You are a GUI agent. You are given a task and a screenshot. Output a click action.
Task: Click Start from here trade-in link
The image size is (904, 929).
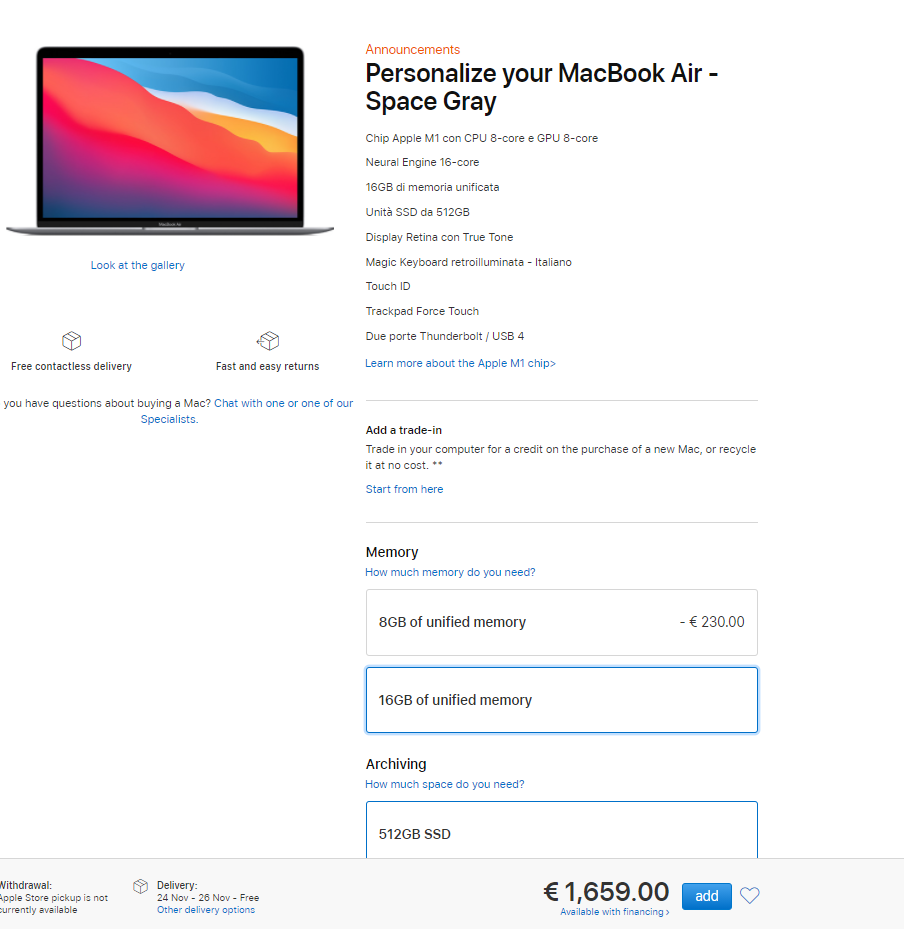click(404, 489)
